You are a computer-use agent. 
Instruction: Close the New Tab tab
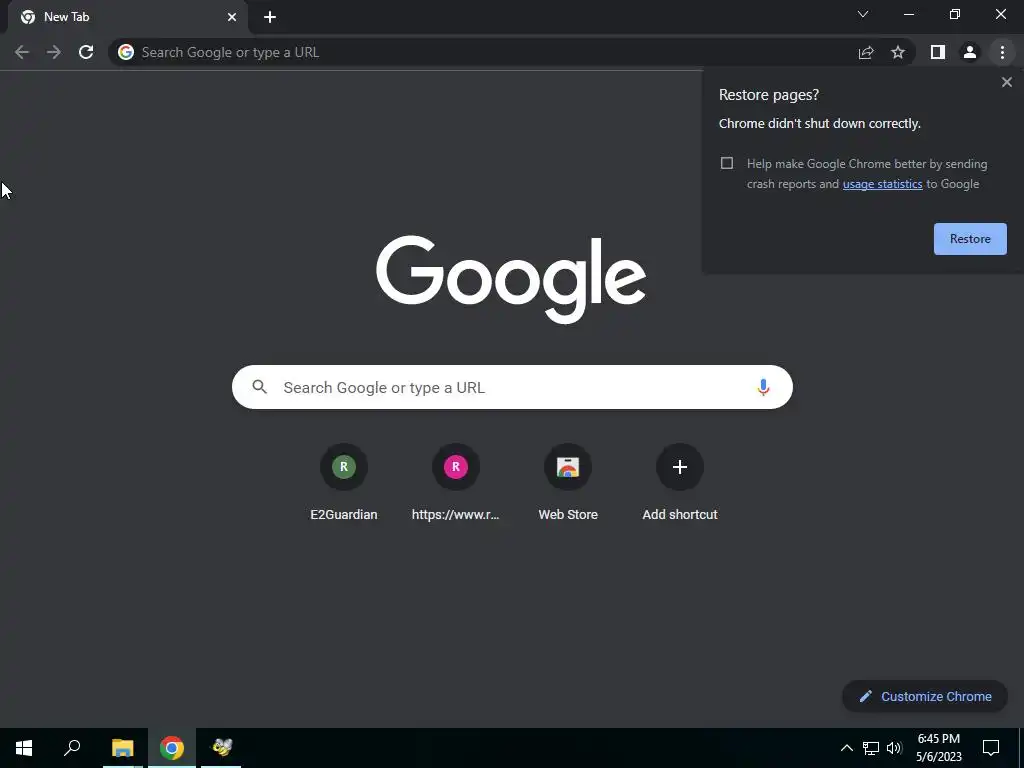tap(232, 17)
